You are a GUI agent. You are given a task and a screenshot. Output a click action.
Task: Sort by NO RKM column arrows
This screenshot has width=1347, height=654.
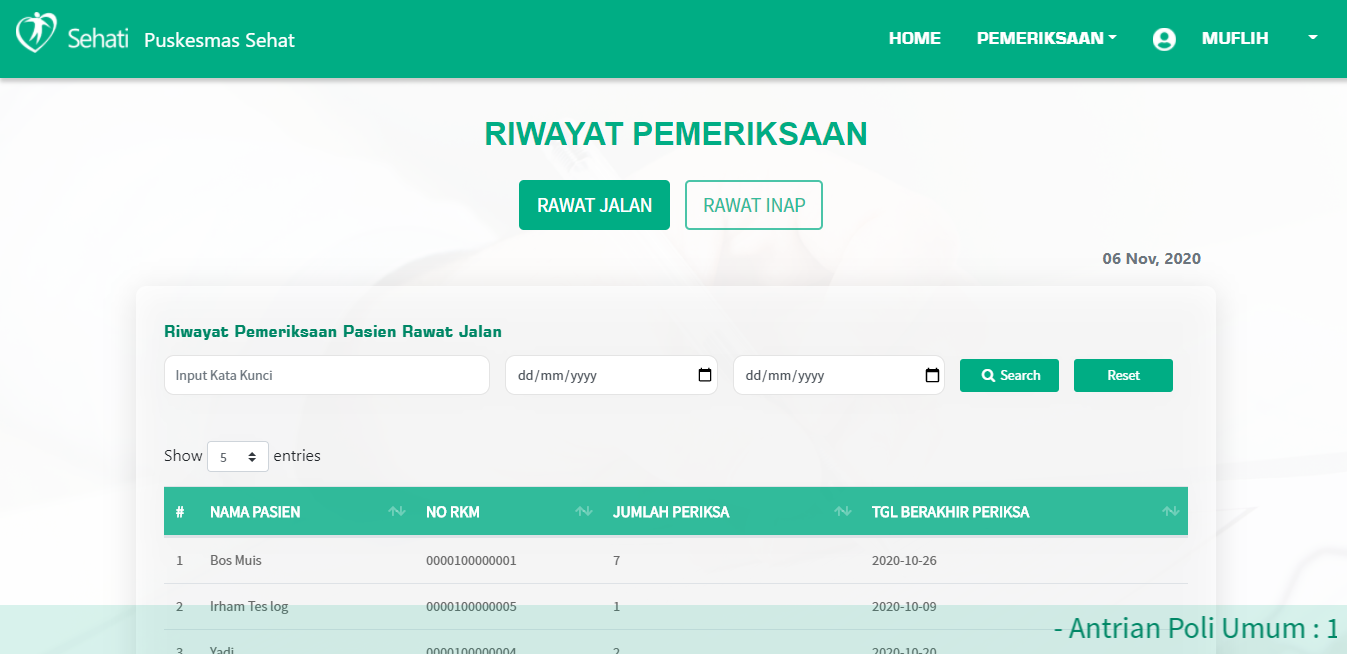point(584,512)
